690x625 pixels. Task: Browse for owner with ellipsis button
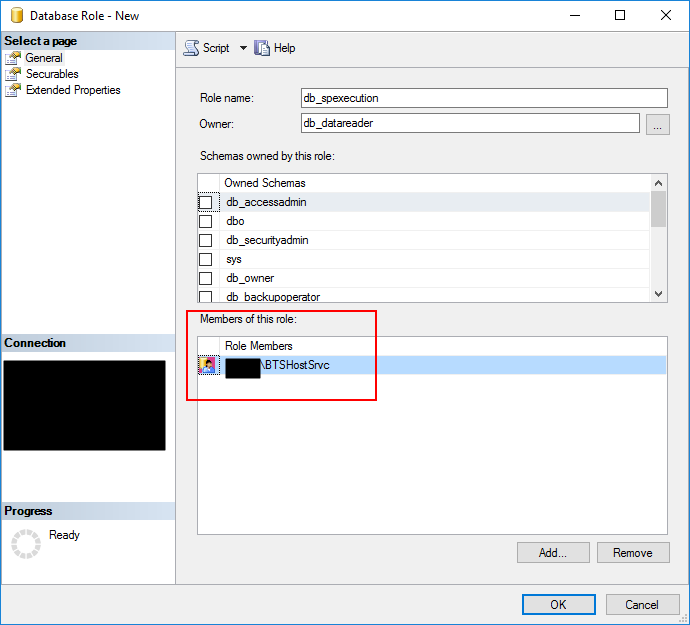tap(657, 124)
